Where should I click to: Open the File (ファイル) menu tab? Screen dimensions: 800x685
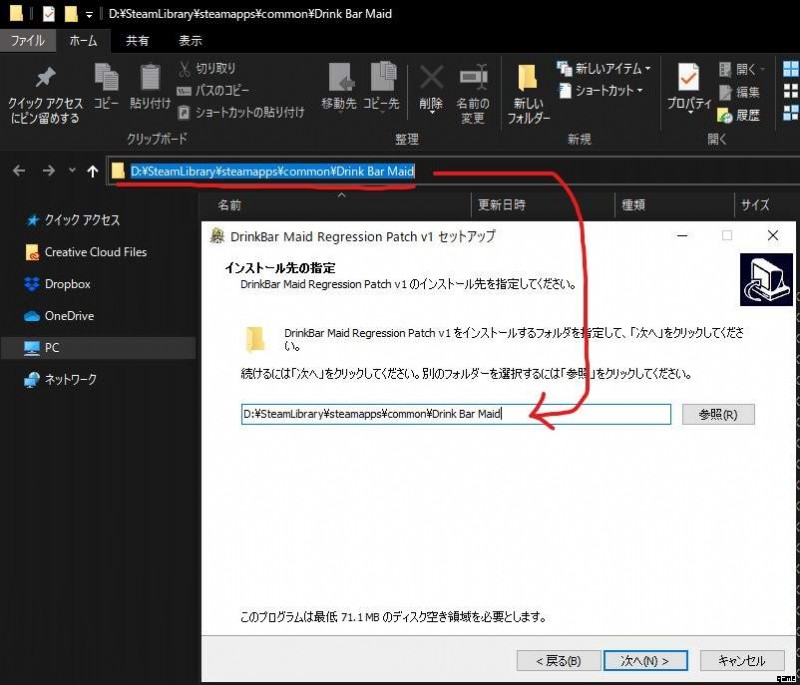point(27,41)
